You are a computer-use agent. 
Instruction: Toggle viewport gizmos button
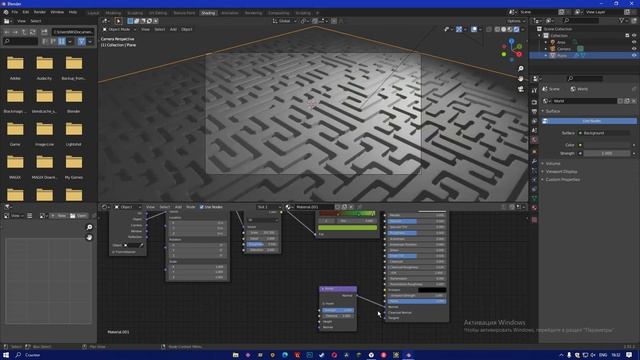tap(459, 29)
